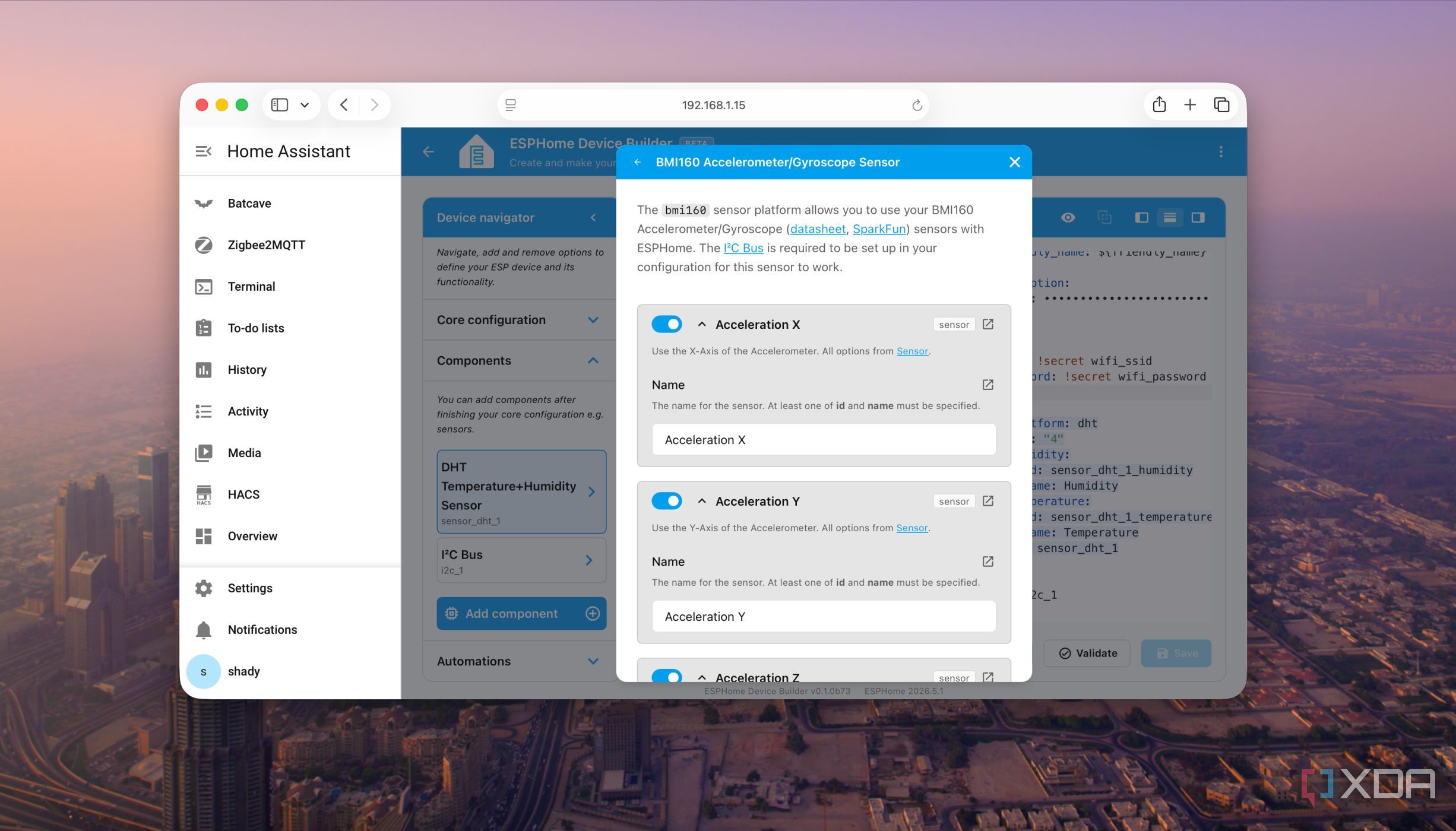The image size is (1456, 831).
Task: Go back in BMI160 dialog
Action: tap(637, 162)
